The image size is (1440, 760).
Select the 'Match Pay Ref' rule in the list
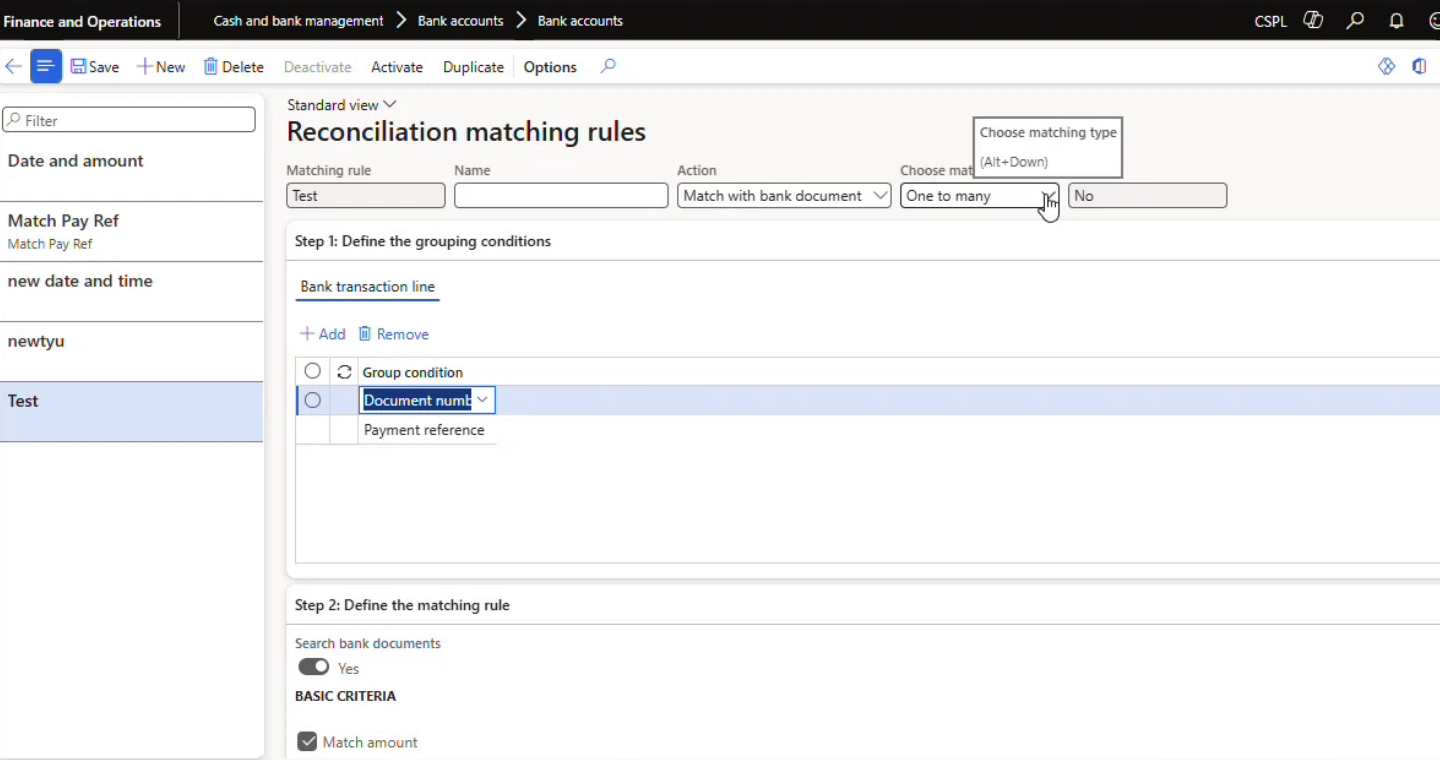point(132,232)
